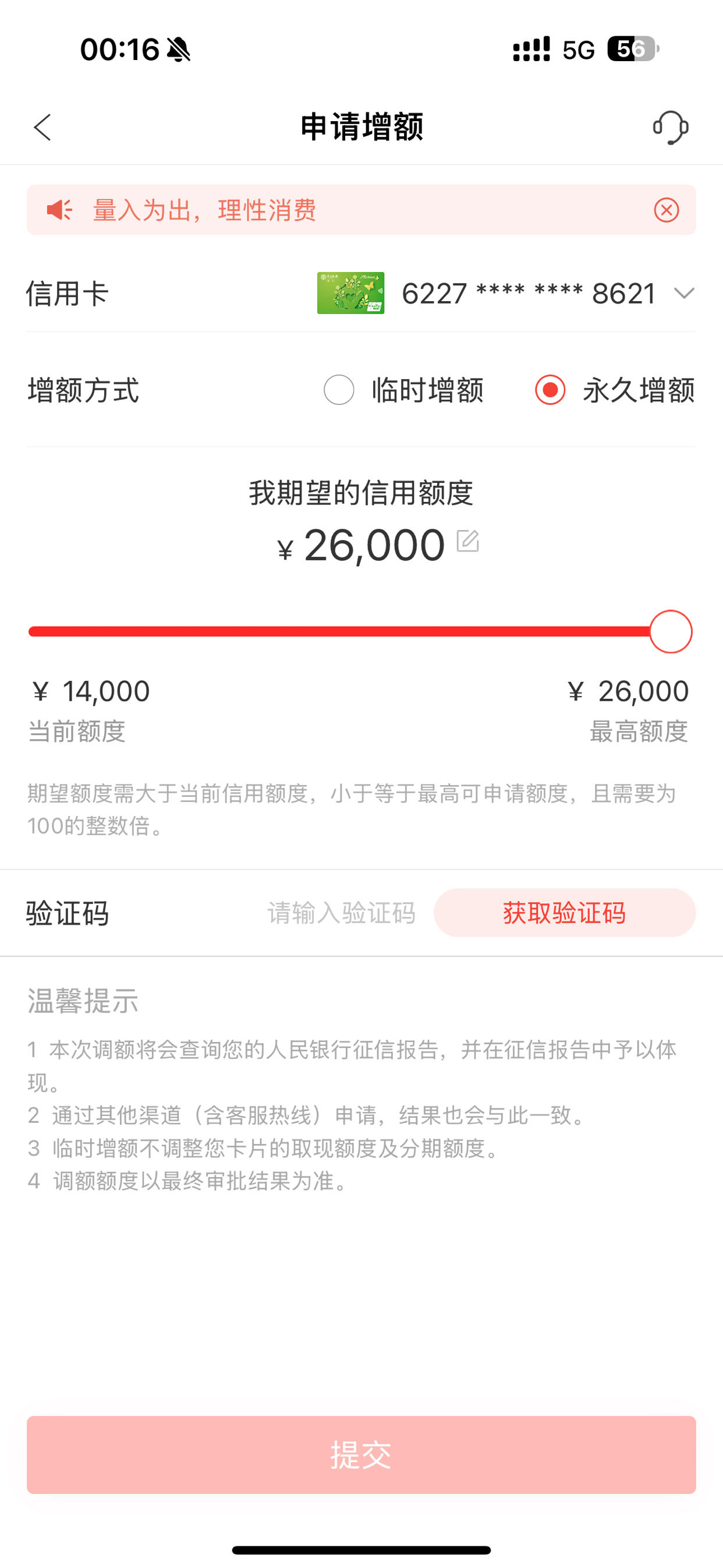This screenshot has width=723, height=1568.
Task: Select the 临时增额 radio button
Action: (x=339, y=390)
